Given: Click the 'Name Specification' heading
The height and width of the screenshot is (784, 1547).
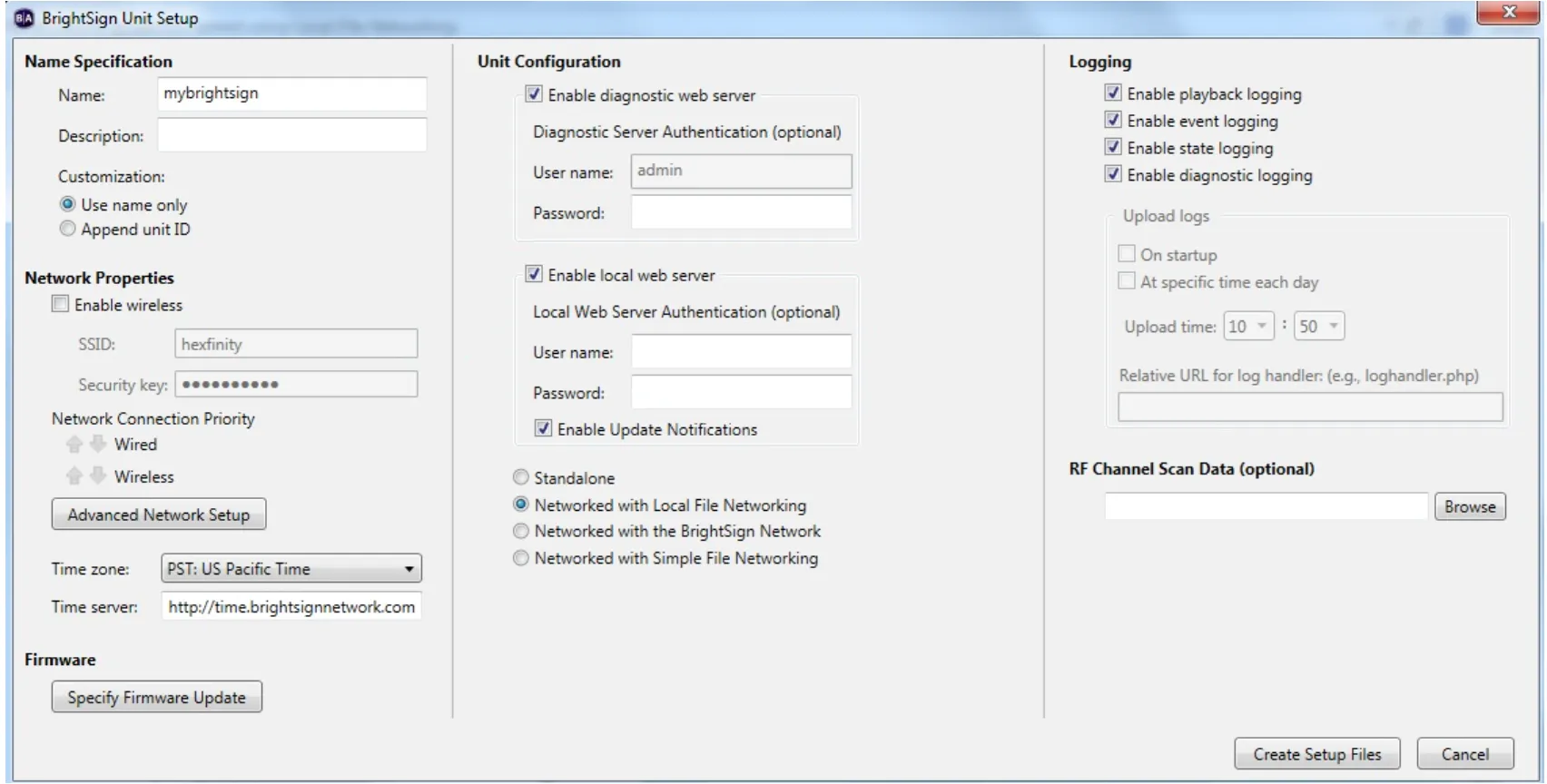Looking at the screenshot, I should (98, 62).
